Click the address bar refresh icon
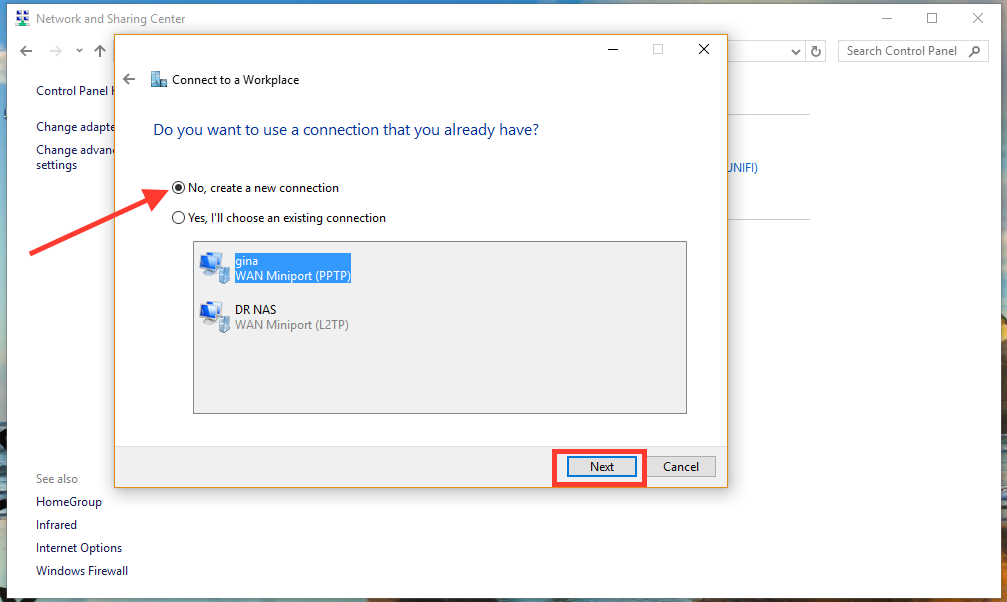 pyautogui.click(x=816, y=51)
